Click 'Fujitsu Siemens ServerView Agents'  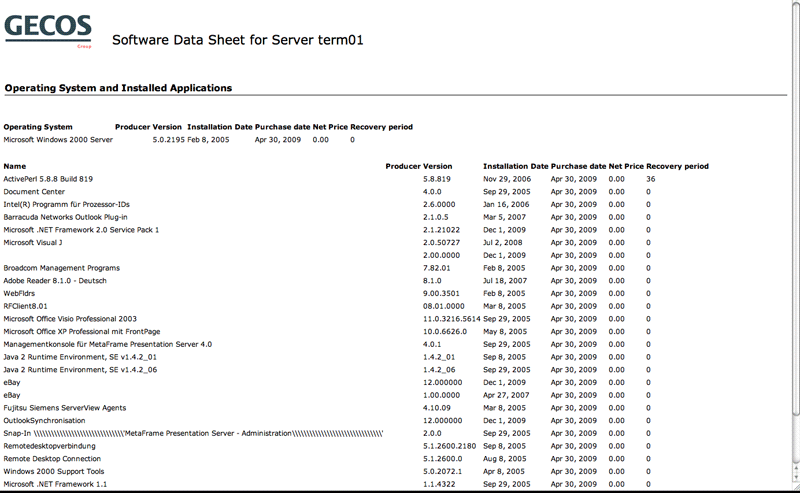click(65, 408)
